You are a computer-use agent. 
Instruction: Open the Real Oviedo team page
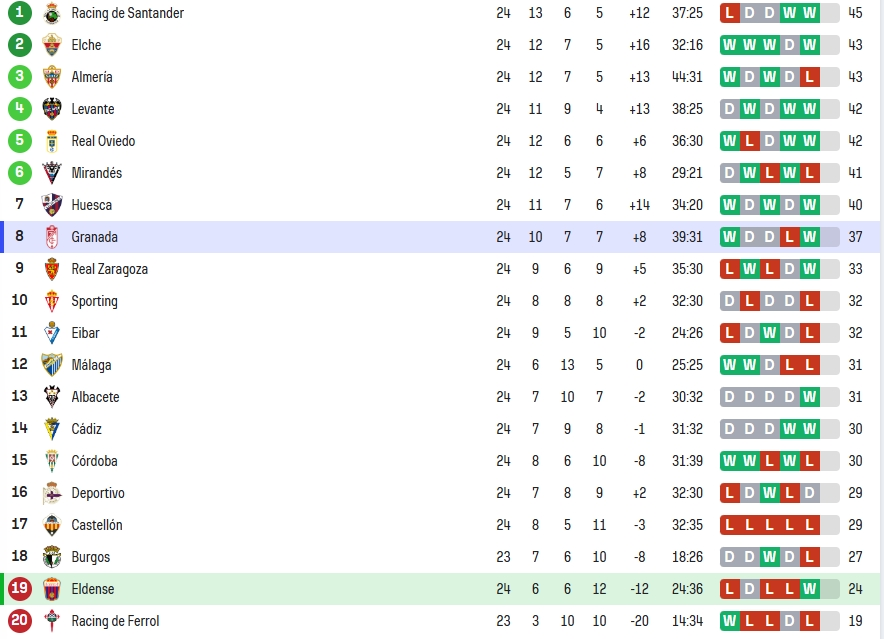click(x=103, y=141)
